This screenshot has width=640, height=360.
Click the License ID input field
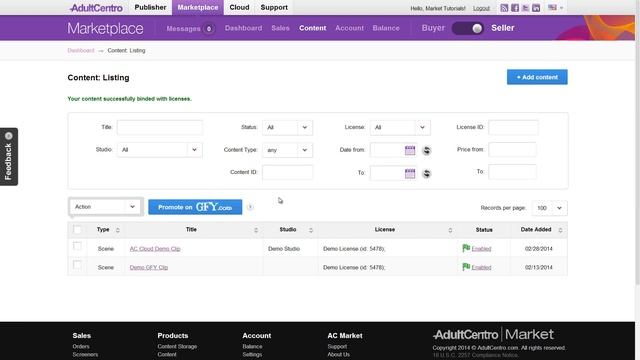click(x=513, y=127)
